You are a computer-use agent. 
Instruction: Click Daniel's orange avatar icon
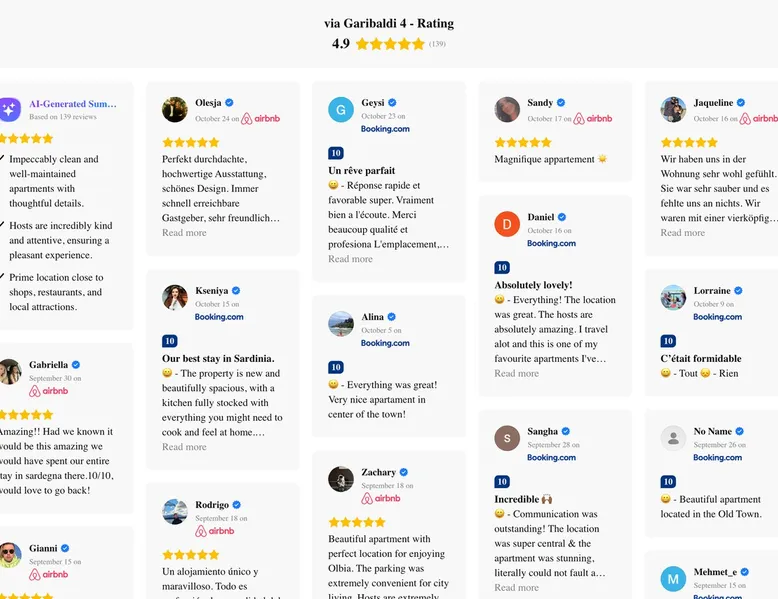[x=507, y=224]
